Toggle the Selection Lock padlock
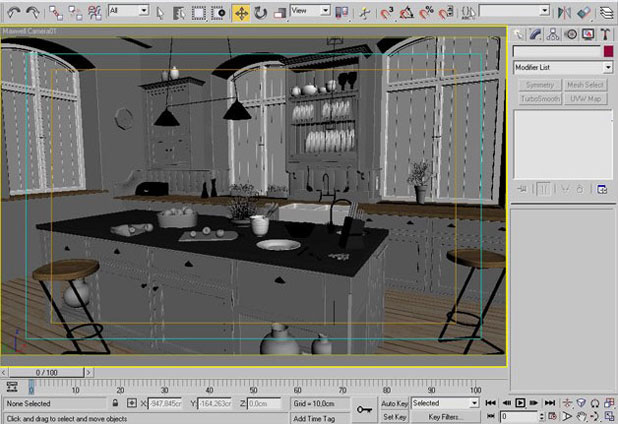This screenshot has height=424, width=618. [115, 403]
